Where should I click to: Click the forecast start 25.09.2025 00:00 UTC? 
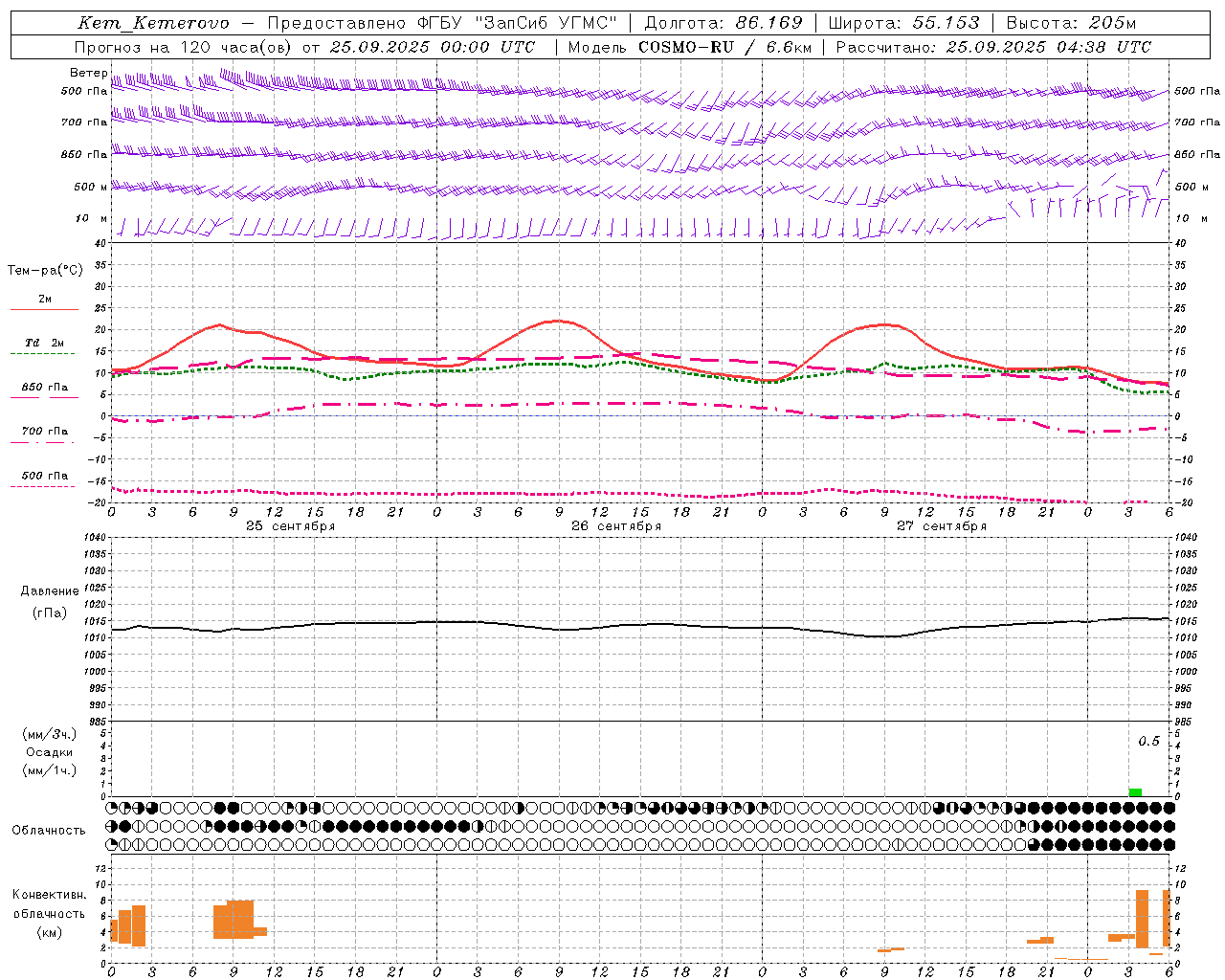coord(432,47)
